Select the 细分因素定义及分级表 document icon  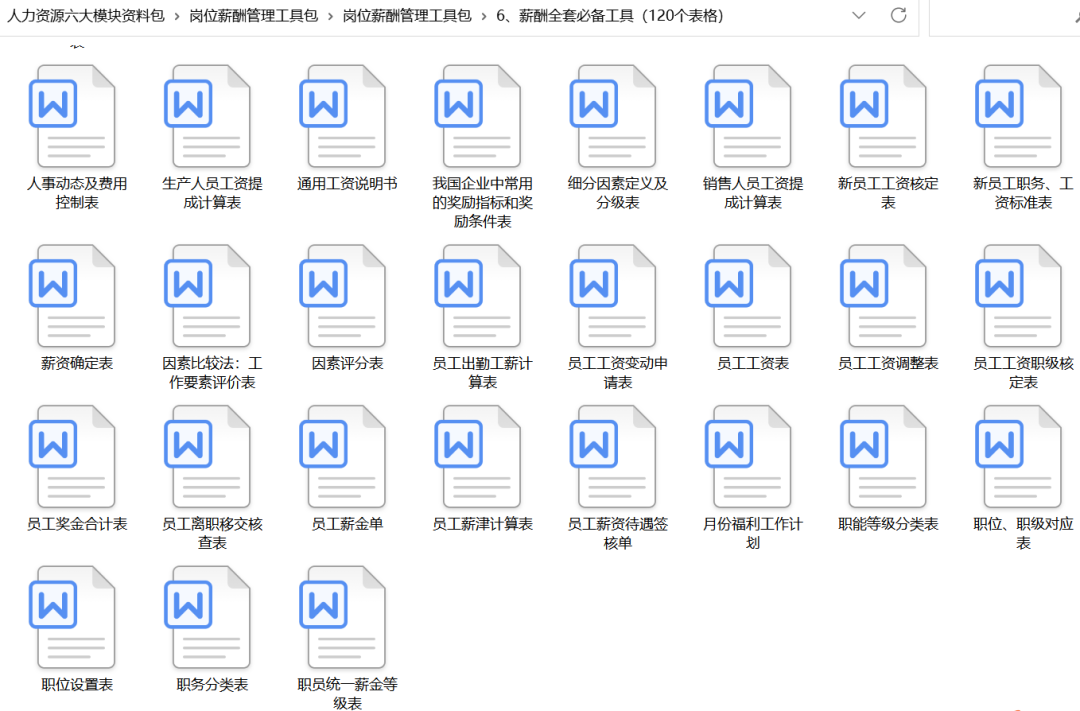613,116
